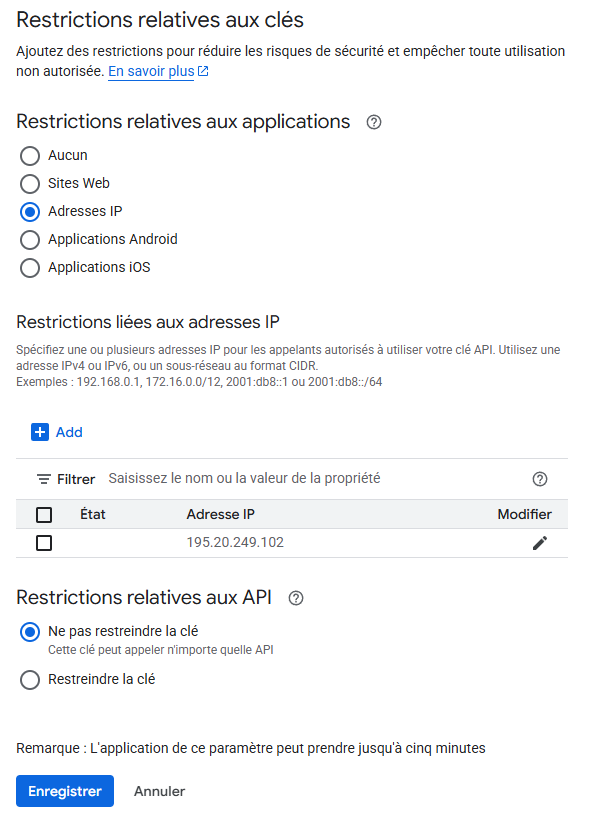Select Applications Android restriction
592x827 pixels.
point(30,239)
